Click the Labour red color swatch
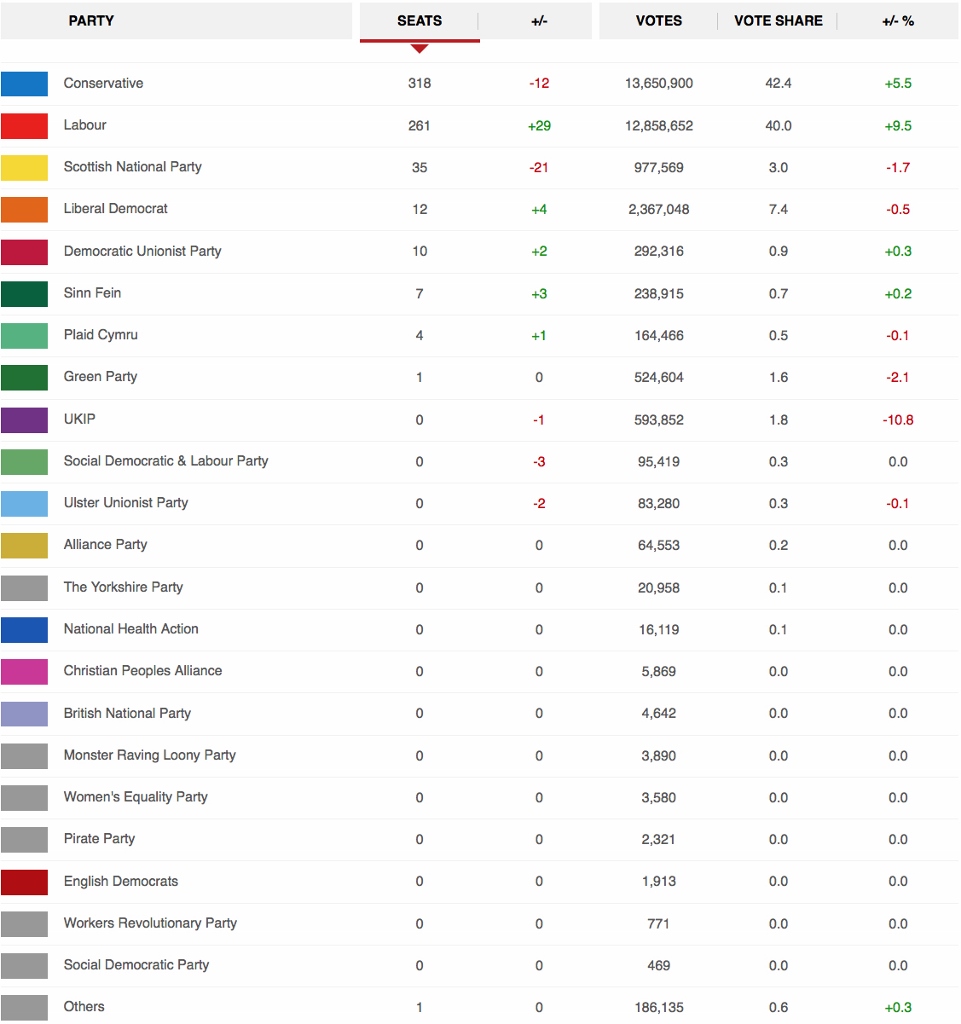The height and width of the screenshot is (1024, 961). [24, 125]
